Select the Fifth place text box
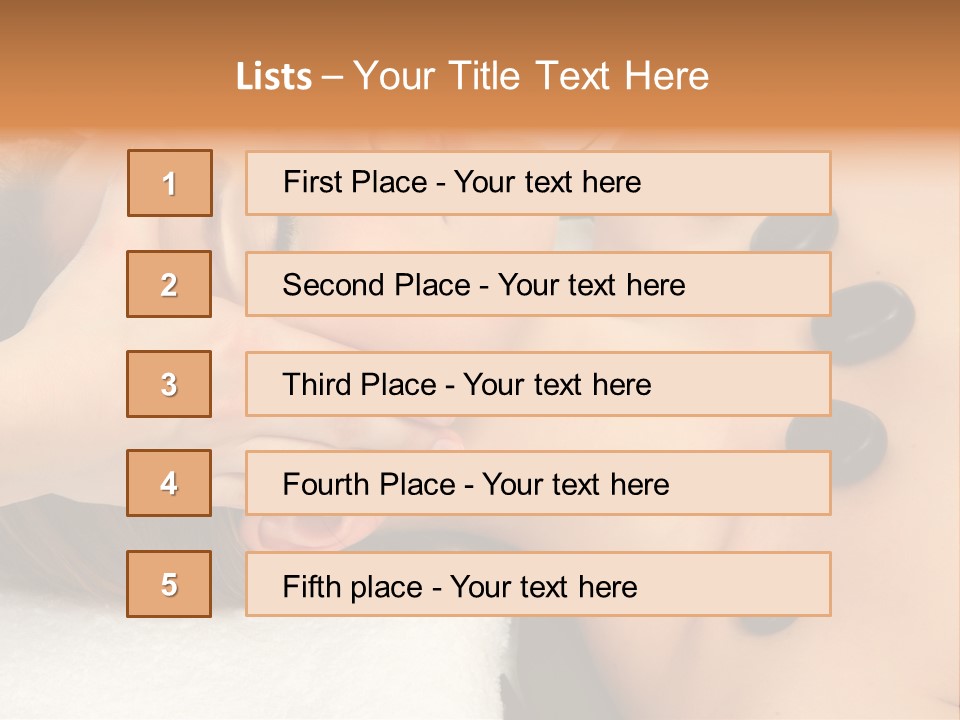Screen dimensions: 960x720 coord(538,584)
